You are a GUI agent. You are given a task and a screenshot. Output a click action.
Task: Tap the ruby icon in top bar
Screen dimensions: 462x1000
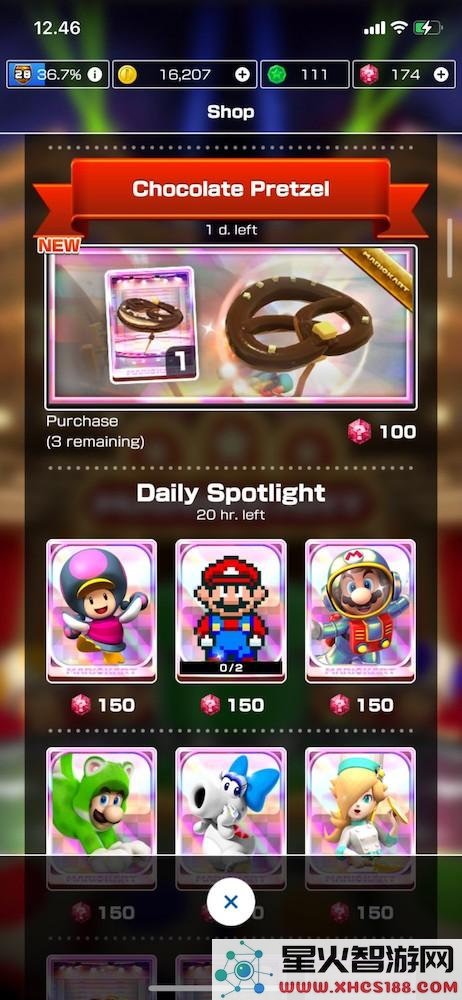(369, 75)
